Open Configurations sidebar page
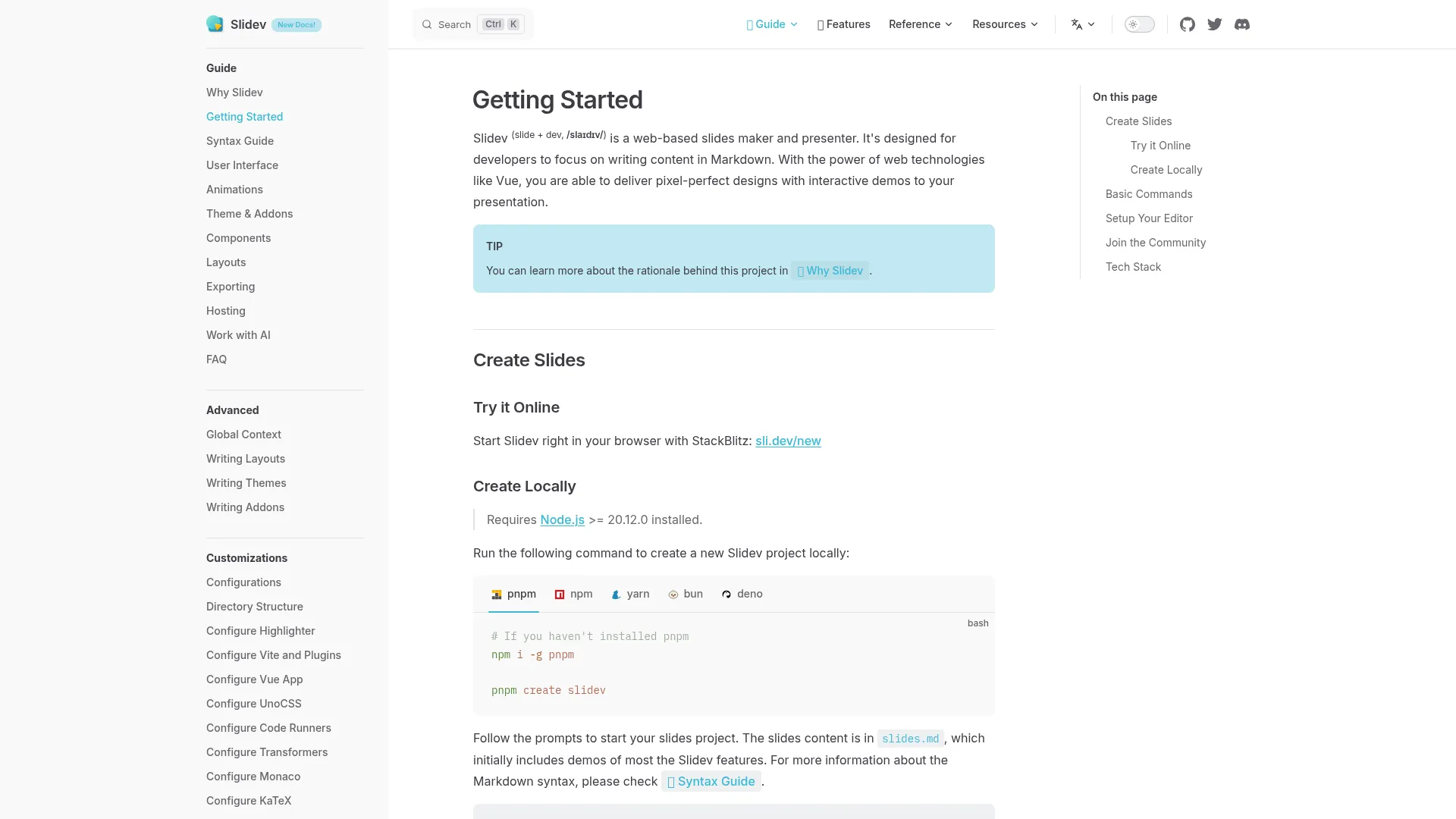1456x819 pixels. click(x=243, y=582)
